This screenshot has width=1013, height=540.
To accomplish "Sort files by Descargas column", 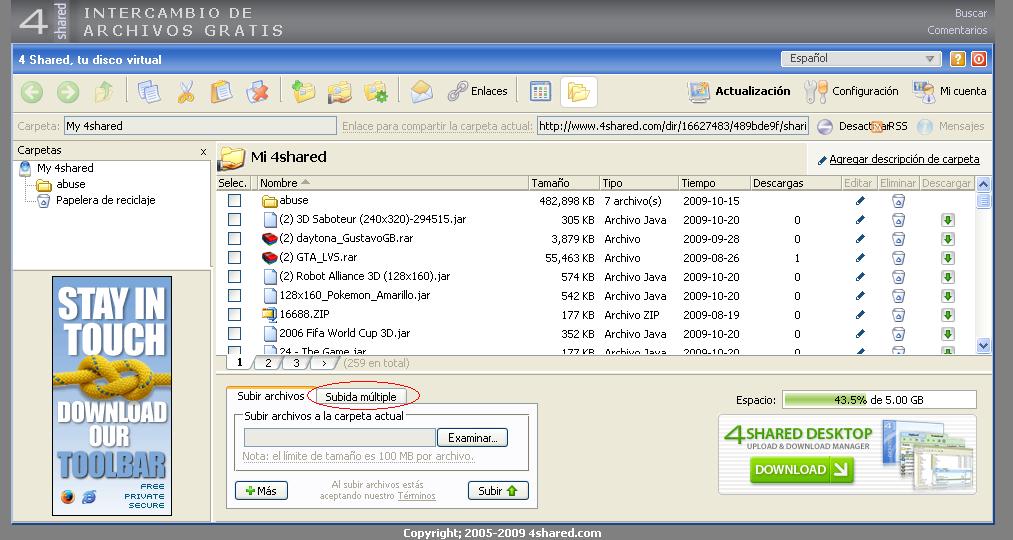I will pos(795,183).
